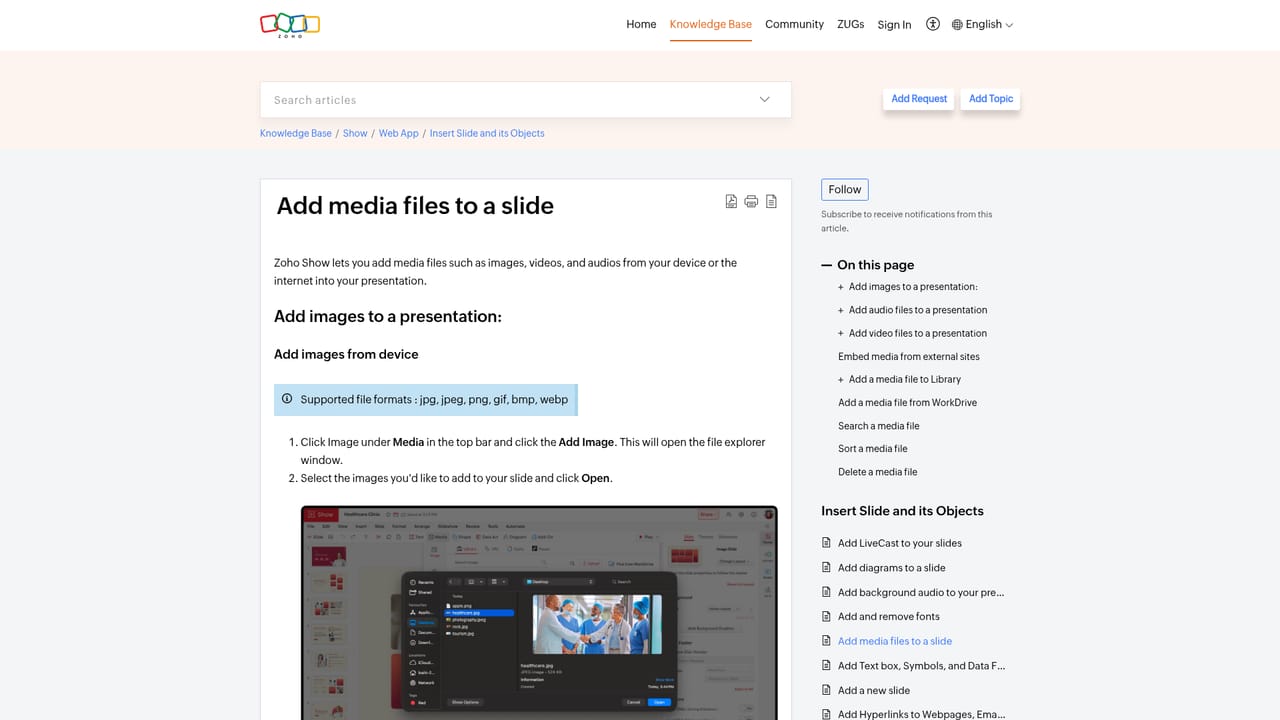Click the Zoho logo
This screenshot has height=720, width=1280.
(x=290, y=24)
